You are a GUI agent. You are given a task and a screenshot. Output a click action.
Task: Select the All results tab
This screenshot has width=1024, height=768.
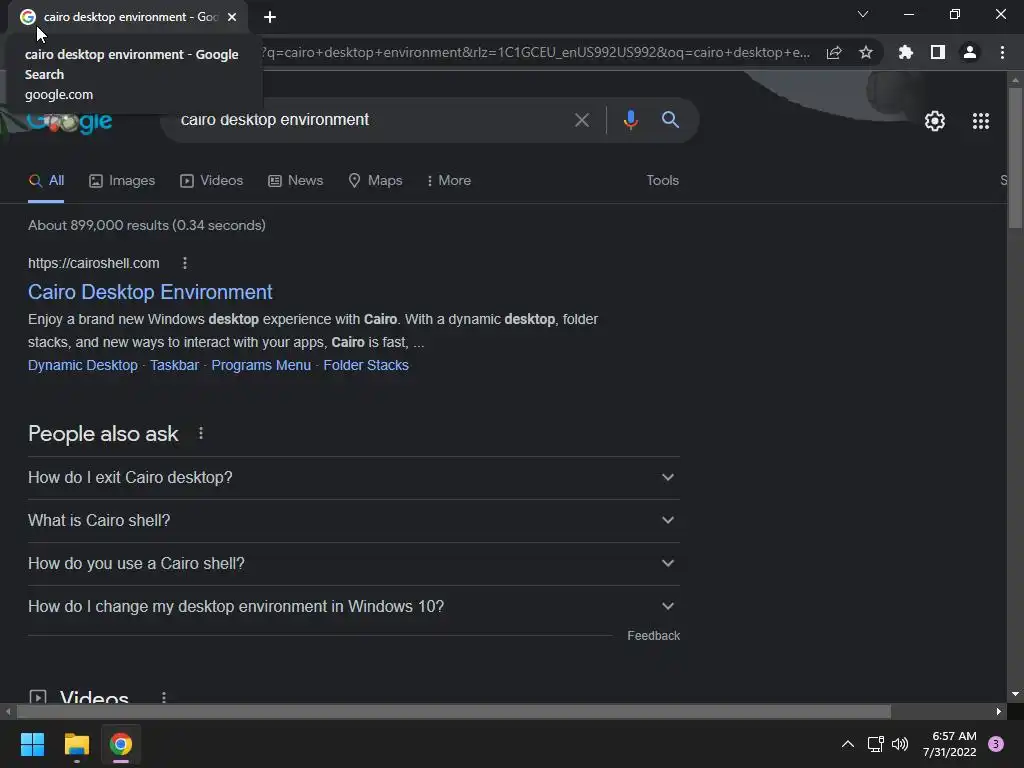[x=46, y=181]
